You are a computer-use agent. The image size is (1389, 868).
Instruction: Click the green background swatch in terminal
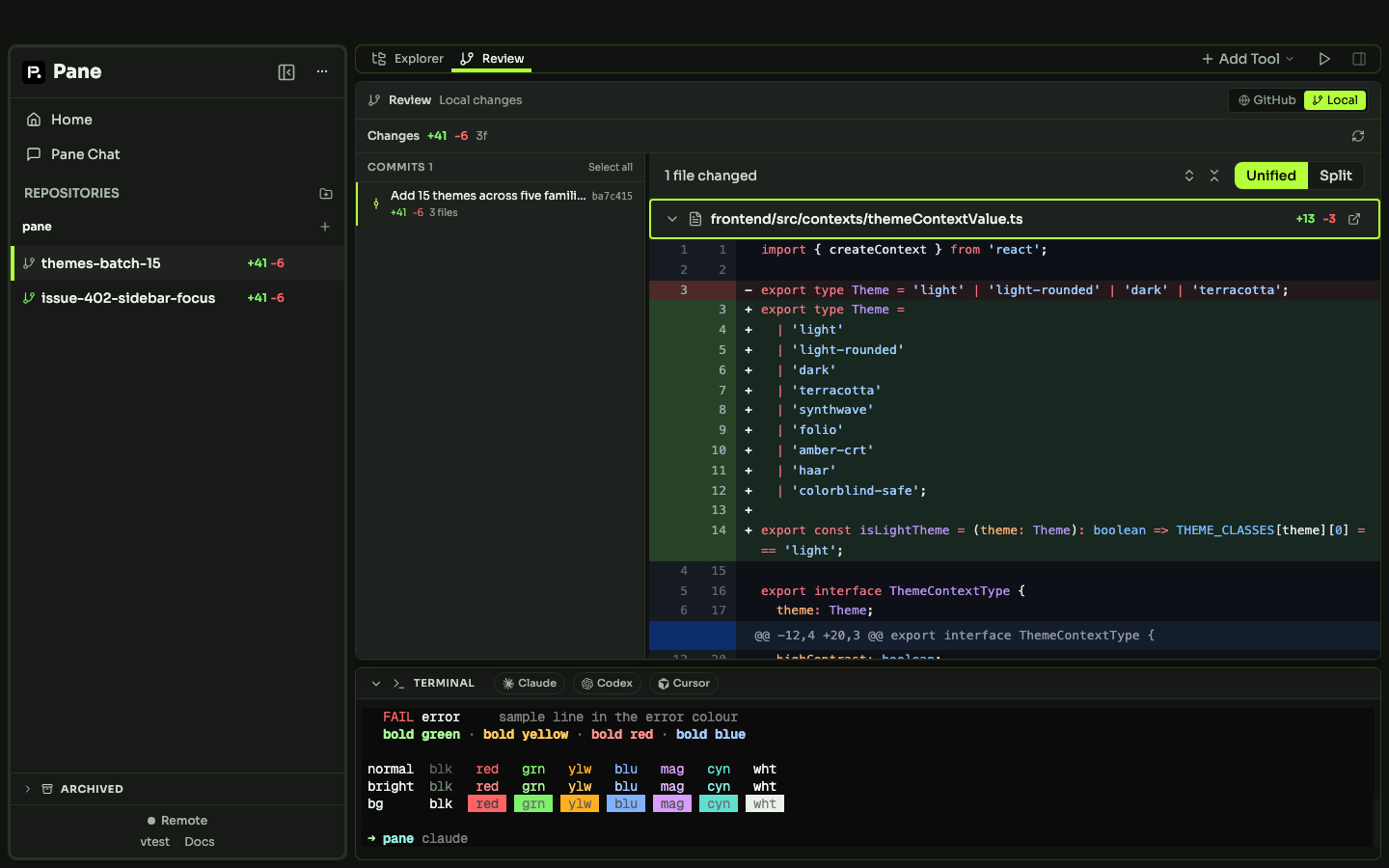click(x=533, y=804)
